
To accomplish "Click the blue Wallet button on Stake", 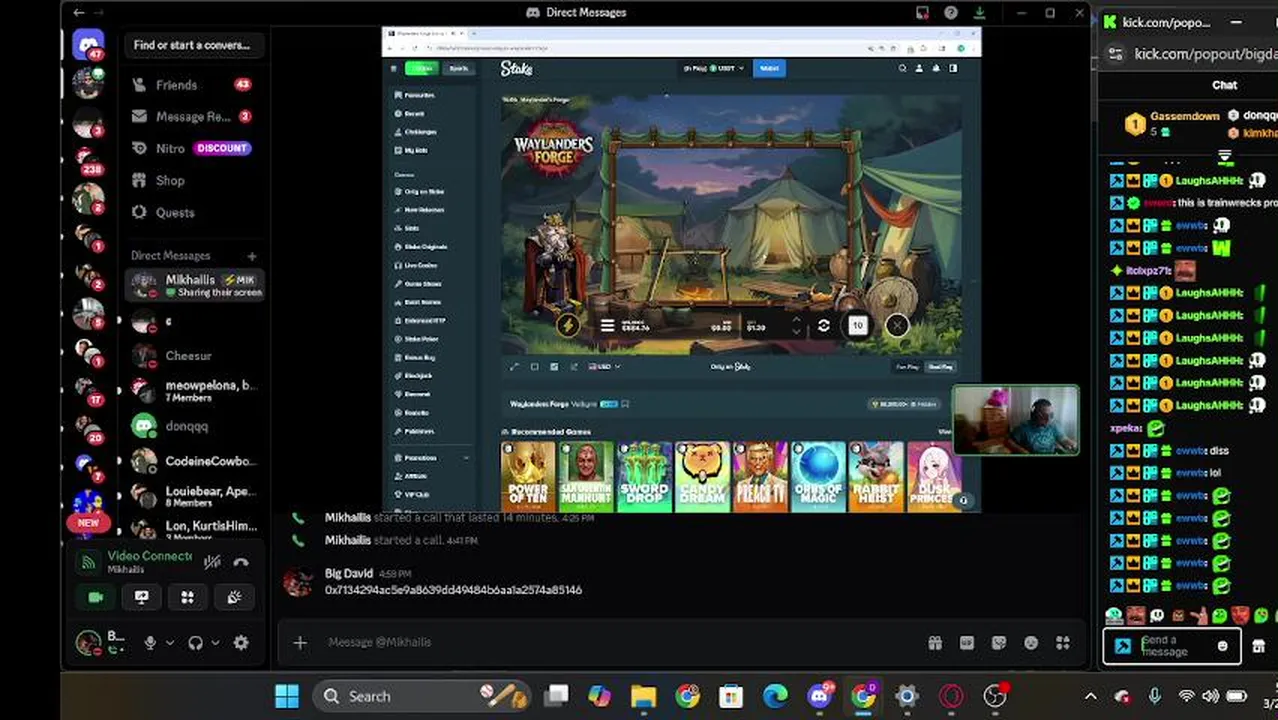I will click(770, 68).
